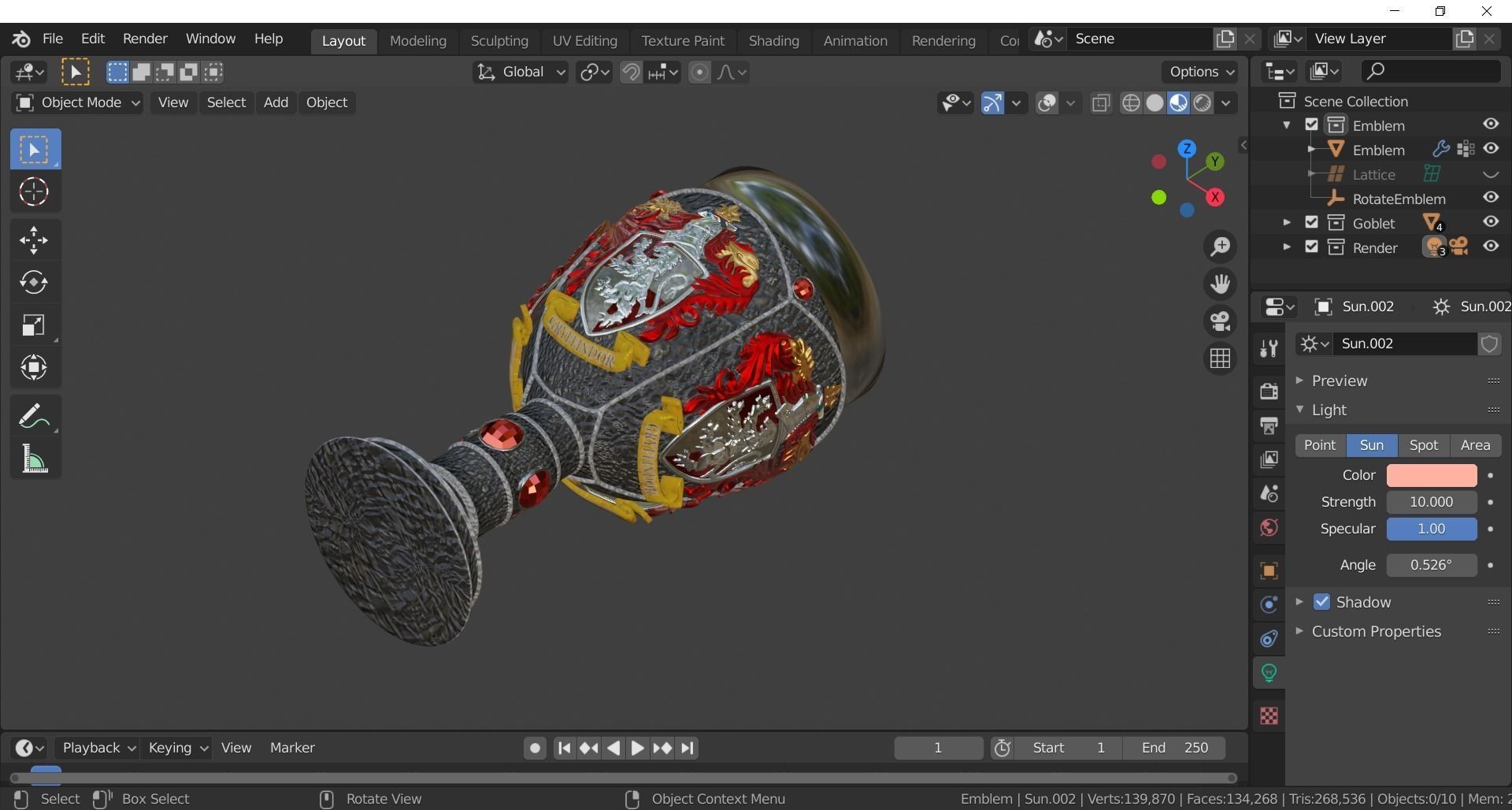Viewport: 1512px width, 810px height.
Task: Select the Scale tool
Action: coord(34,325)
